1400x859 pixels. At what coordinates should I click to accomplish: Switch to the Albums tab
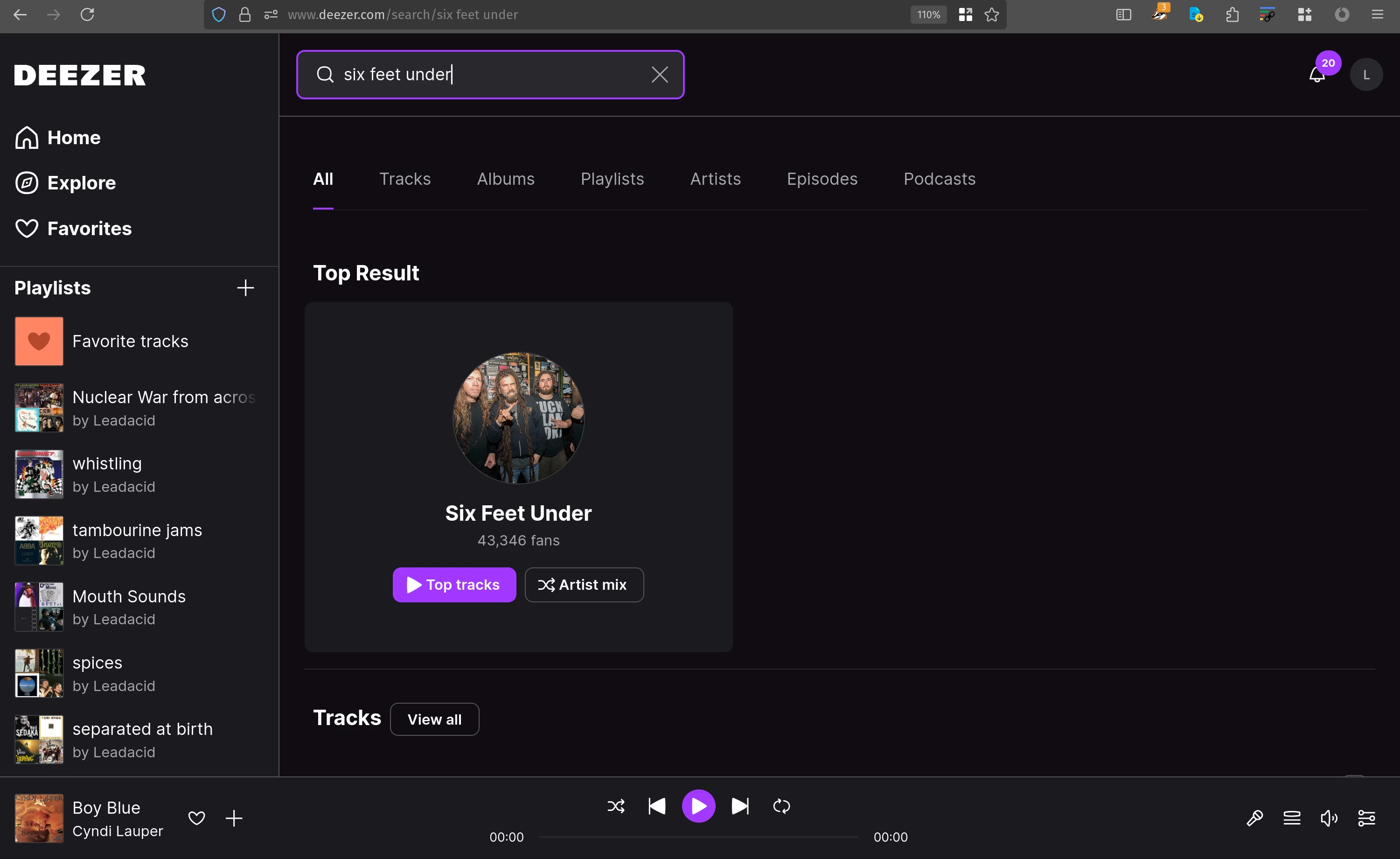coord(505,179)
